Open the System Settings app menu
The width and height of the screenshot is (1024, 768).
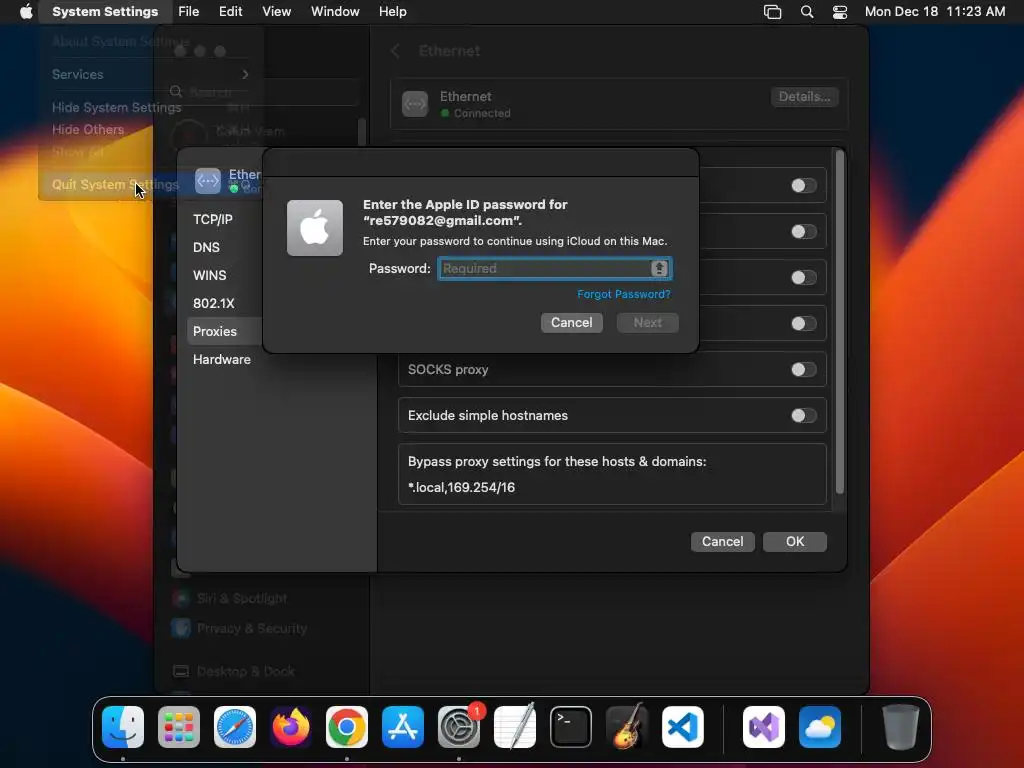click(105, 12)
